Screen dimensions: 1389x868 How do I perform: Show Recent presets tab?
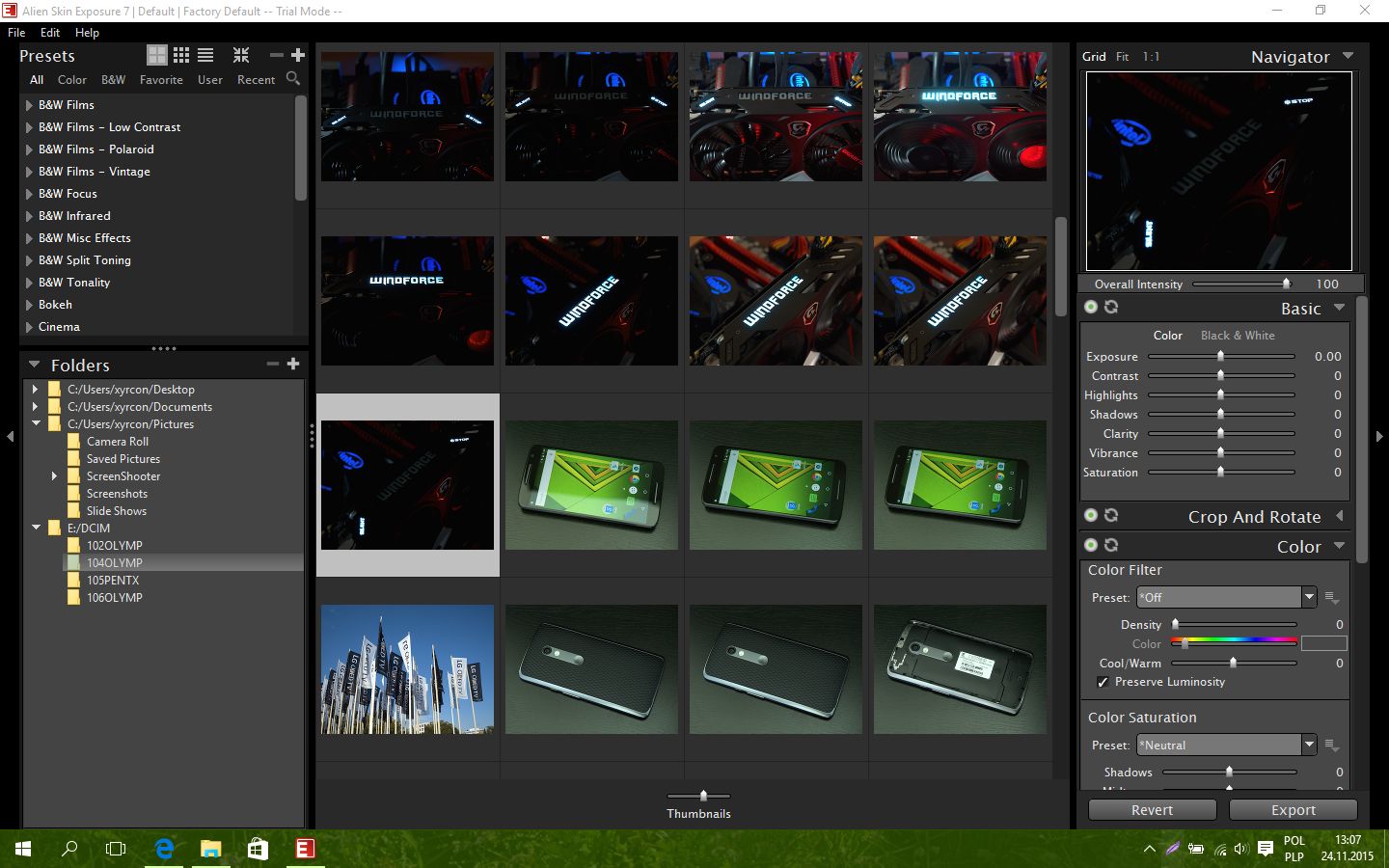pyautogui.click(x=256, y=80)
